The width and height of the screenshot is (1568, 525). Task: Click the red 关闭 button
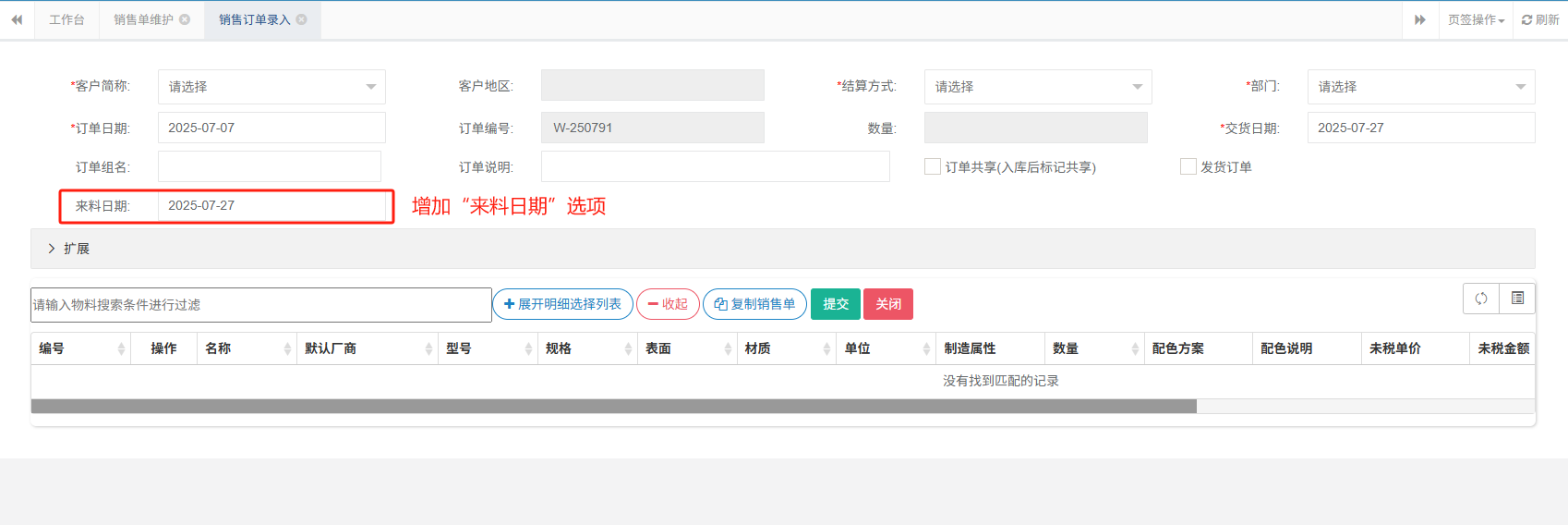pyautogui.click(x=888, y=304)
